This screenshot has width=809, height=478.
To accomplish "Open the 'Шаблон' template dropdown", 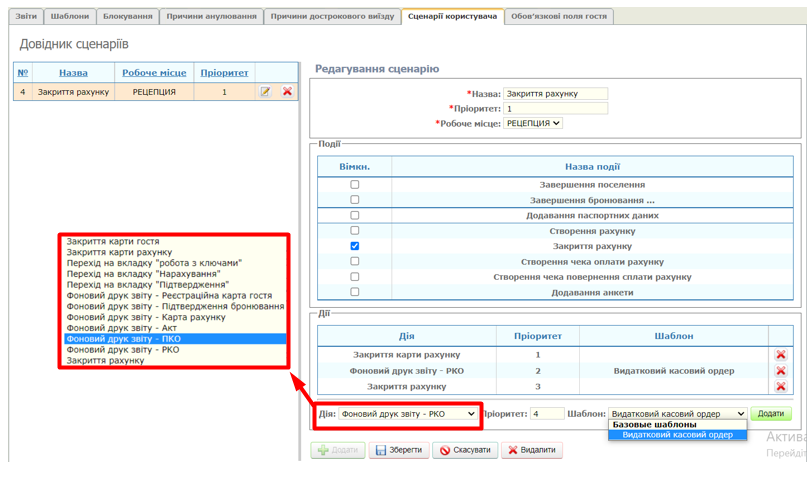I will click(677, 414).
